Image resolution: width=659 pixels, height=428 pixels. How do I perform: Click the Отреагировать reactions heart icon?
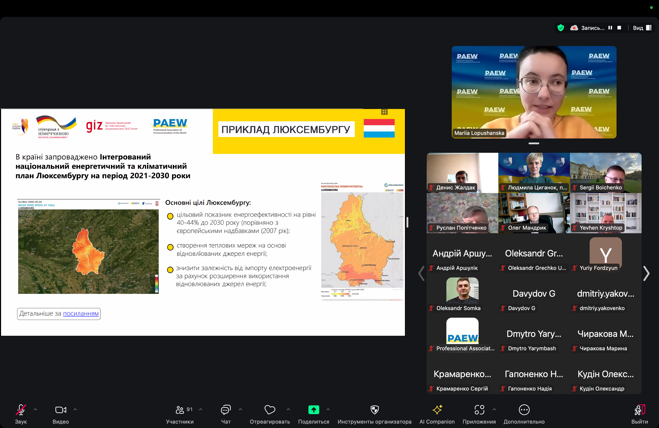tap(269, 410)
